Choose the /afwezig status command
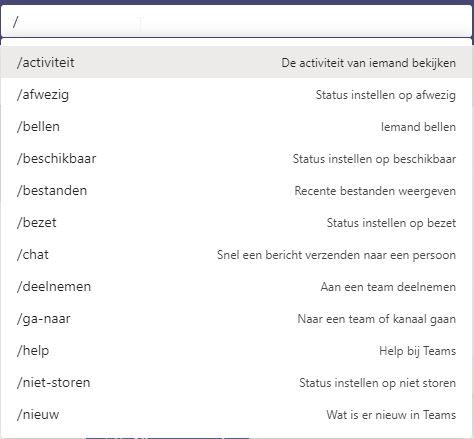Viewport: 474px width, 439px height. 237,94
